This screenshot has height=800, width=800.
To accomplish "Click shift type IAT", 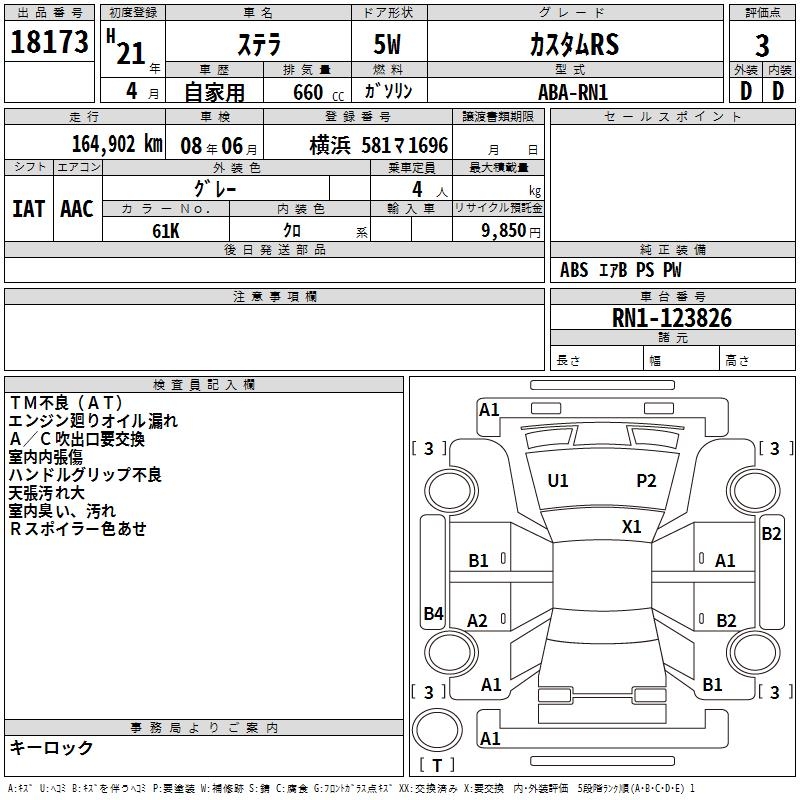I will [x=29, y=209].
